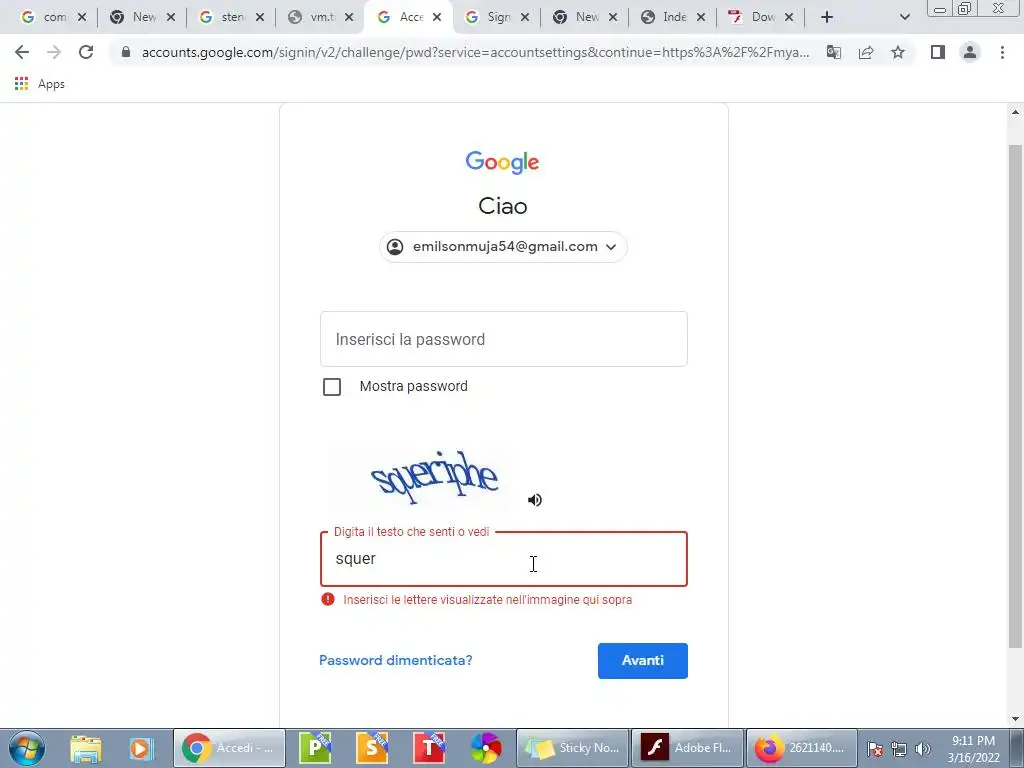Go back with the back arrow
The image size is (1024, 768).
pyautogui.click(x=22, y=52)
